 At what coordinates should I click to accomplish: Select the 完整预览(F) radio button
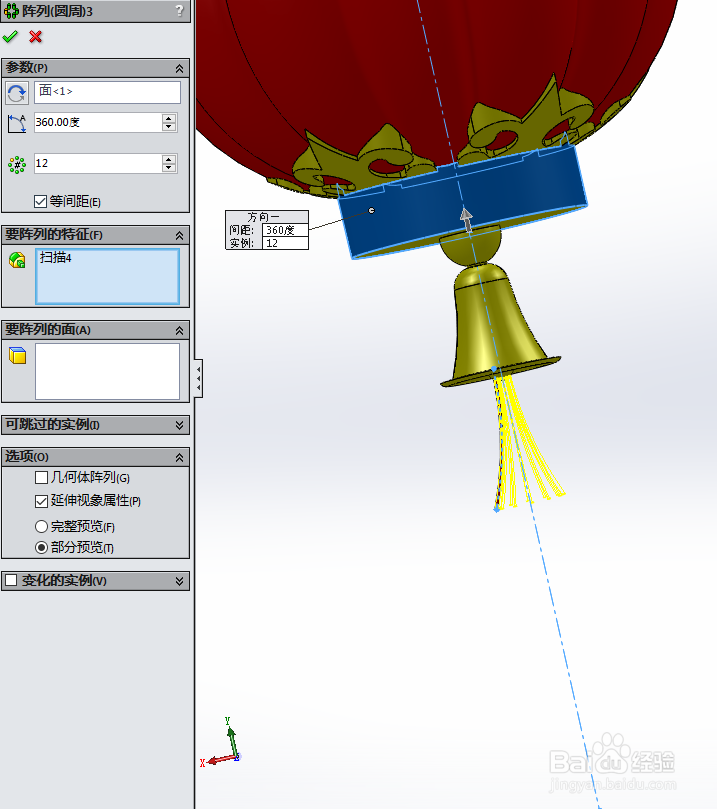[41, 526]
